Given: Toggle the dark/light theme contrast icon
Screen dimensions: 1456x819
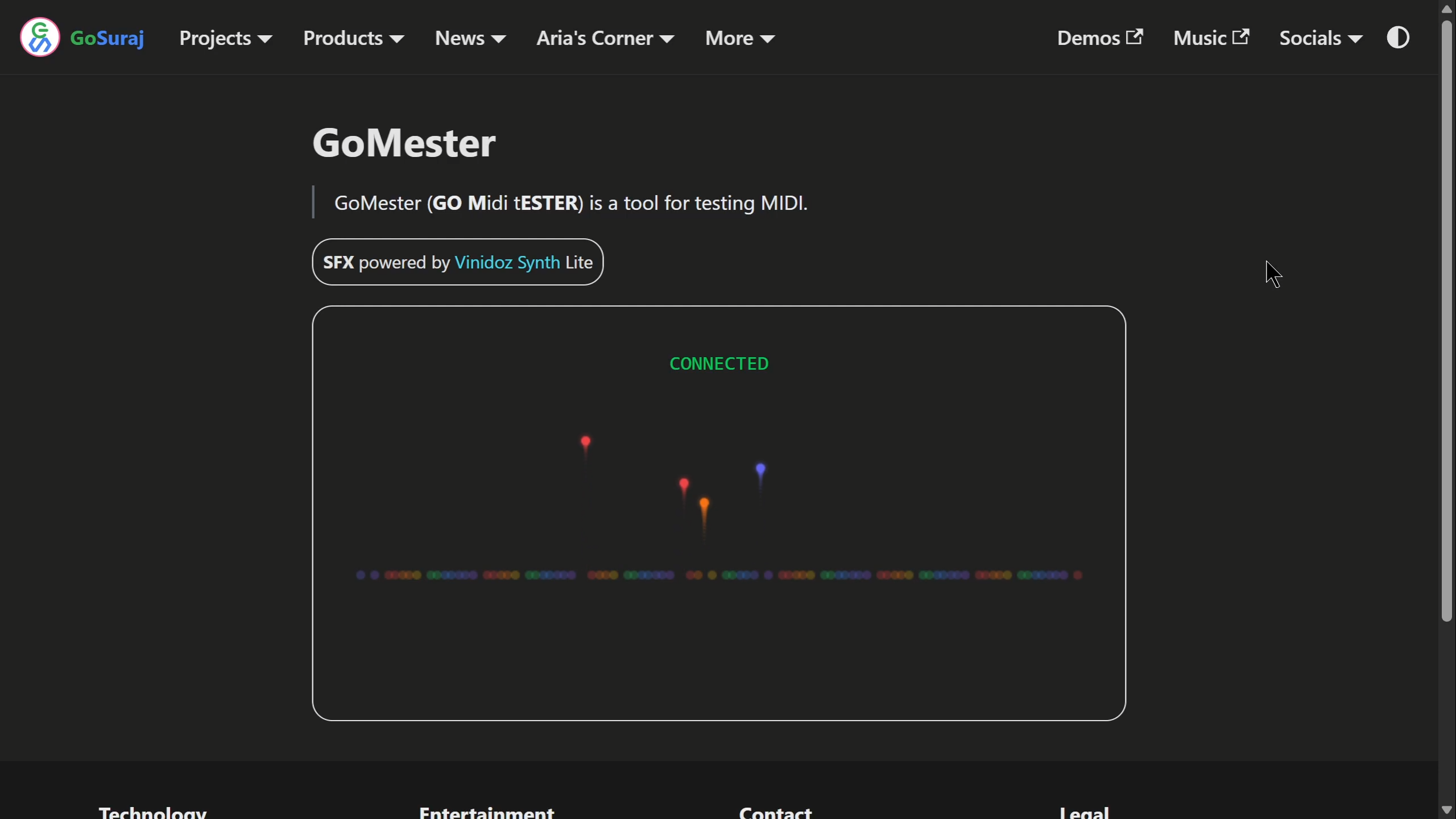Looking at the screenshot, I should click(x=1398, y=38).
